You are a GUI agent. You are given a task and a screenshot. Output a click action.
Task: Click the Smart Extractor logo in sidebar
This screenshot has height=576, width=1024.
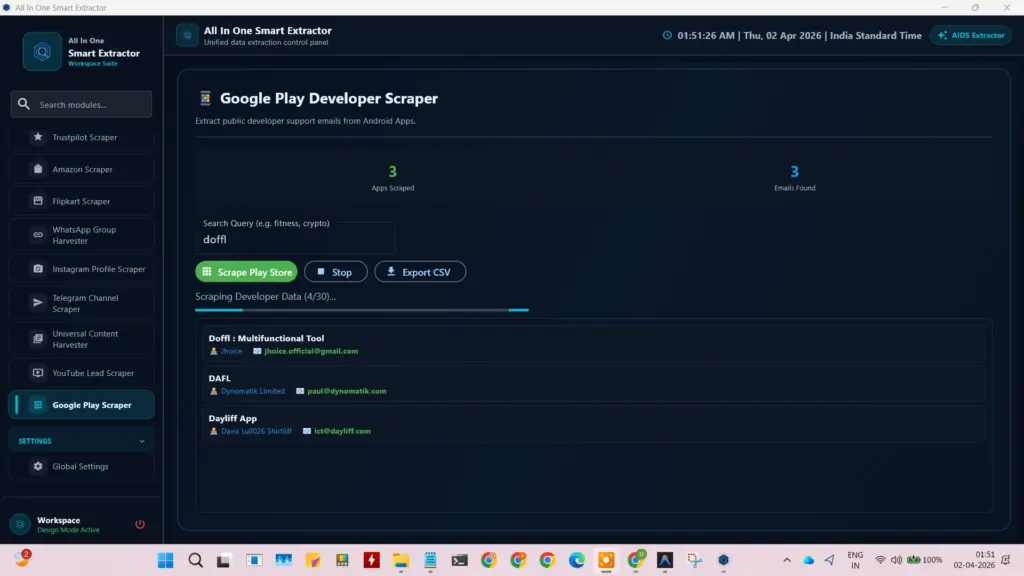click(x=42, y=51)
